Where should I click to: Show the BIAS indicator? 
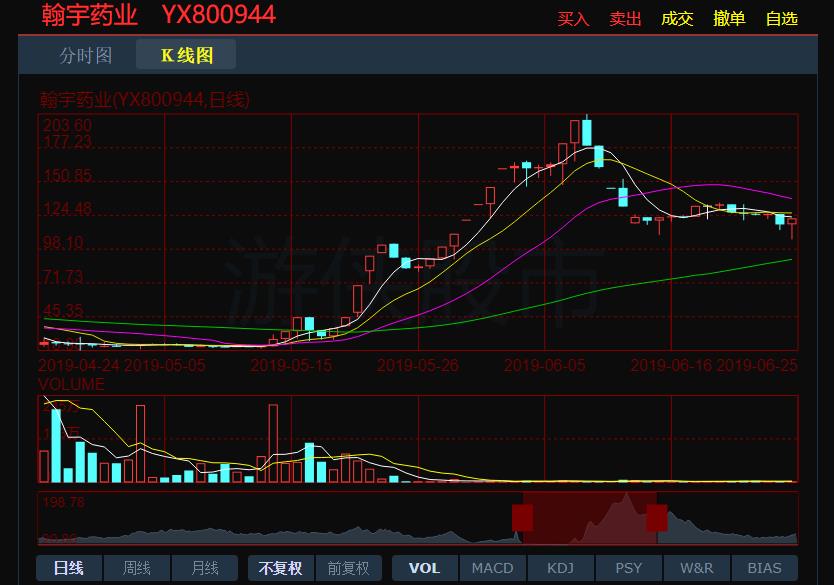tap(765, 568)
